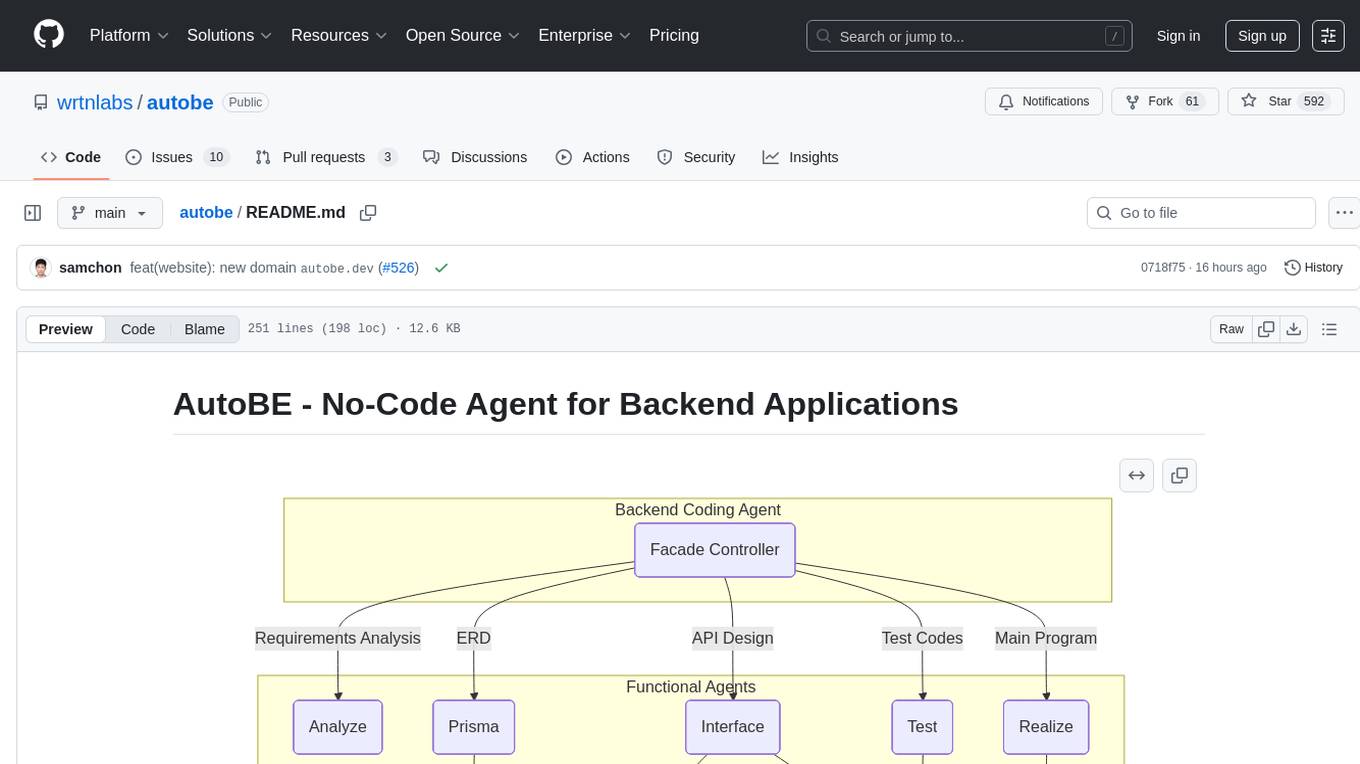Fork the repository
The width and height of the screenshot is (1360, 764).
[1165, 102]
